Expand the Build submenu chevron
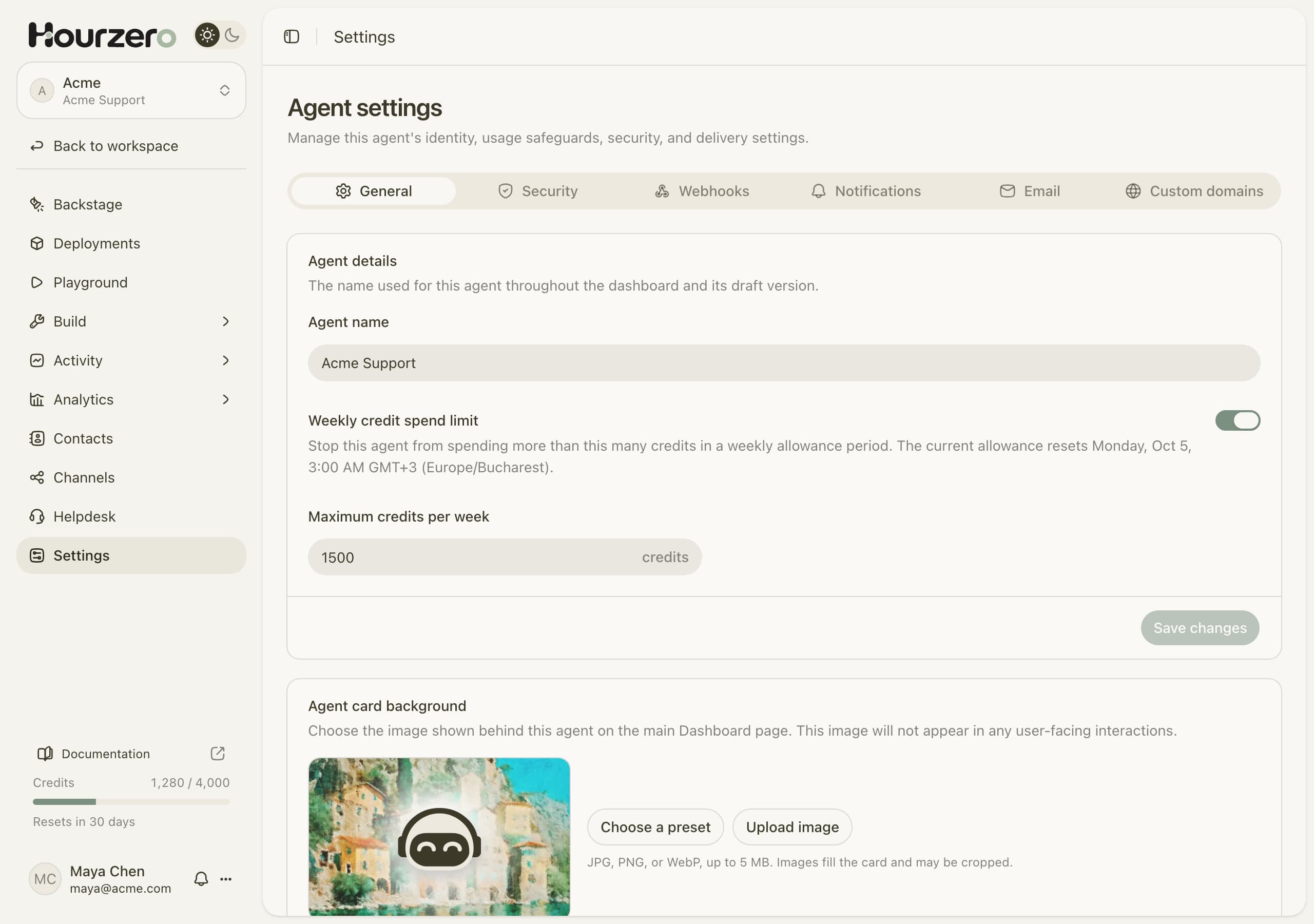This screenshot has width=1314, height=924. (x=225, y=322)
